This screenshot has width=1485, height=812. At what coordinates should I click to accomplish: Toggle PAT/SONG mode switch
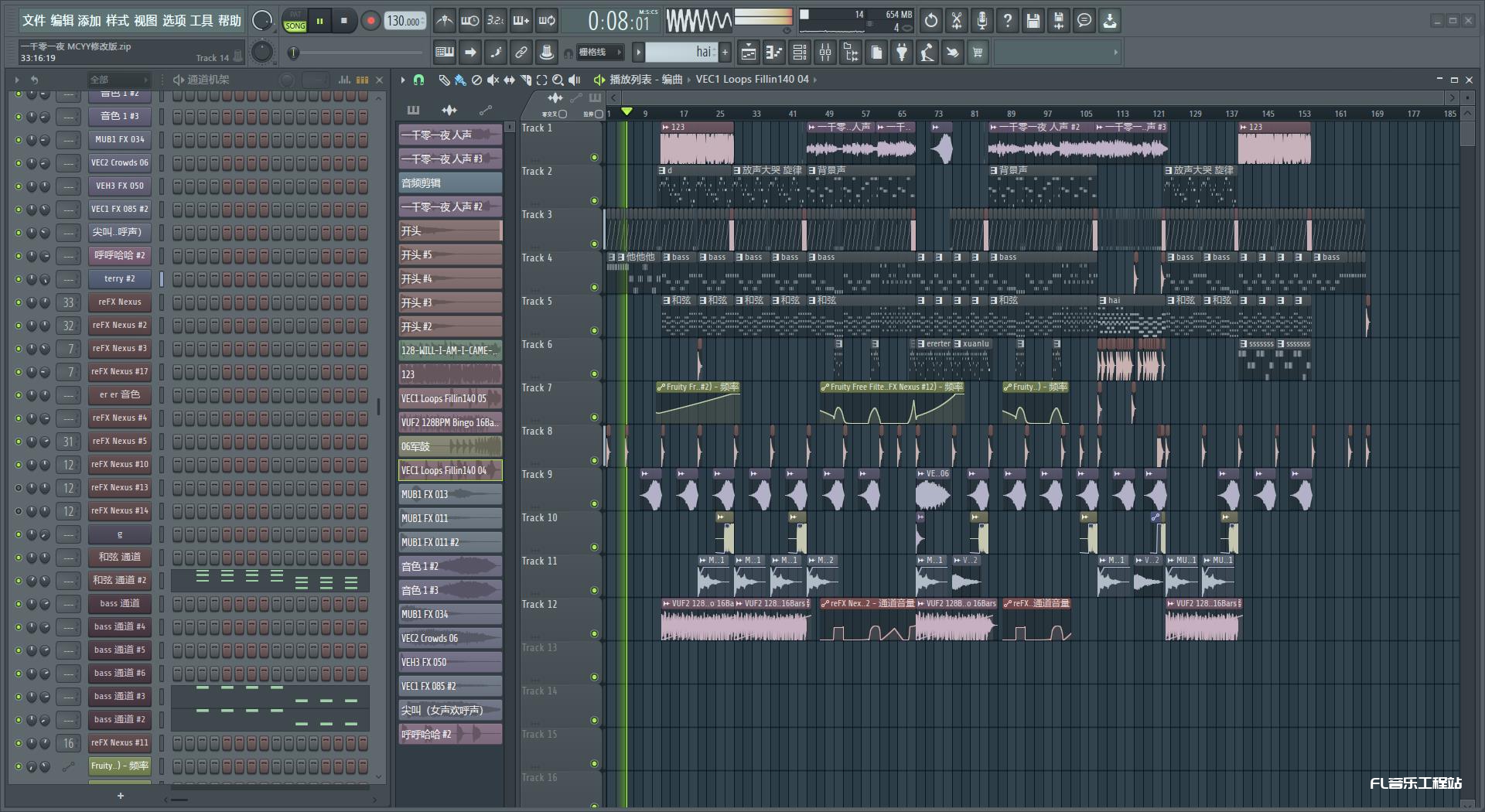295,21
